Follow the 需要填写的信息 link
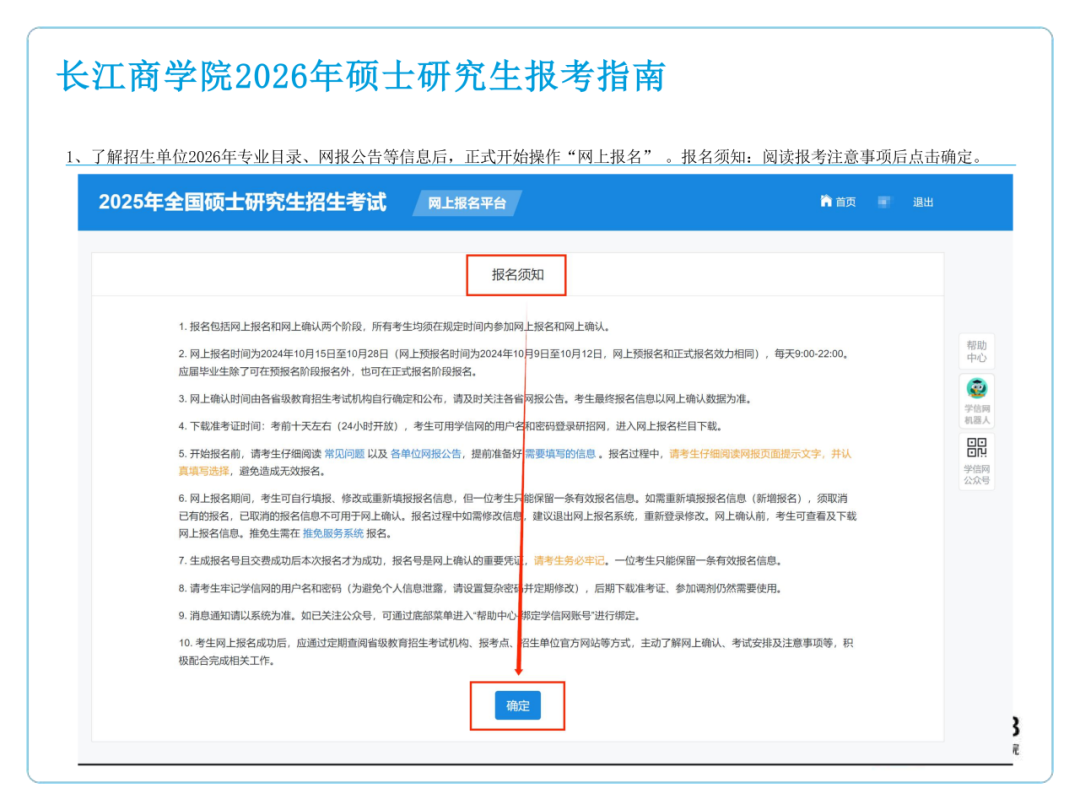 tap(561, 454)
